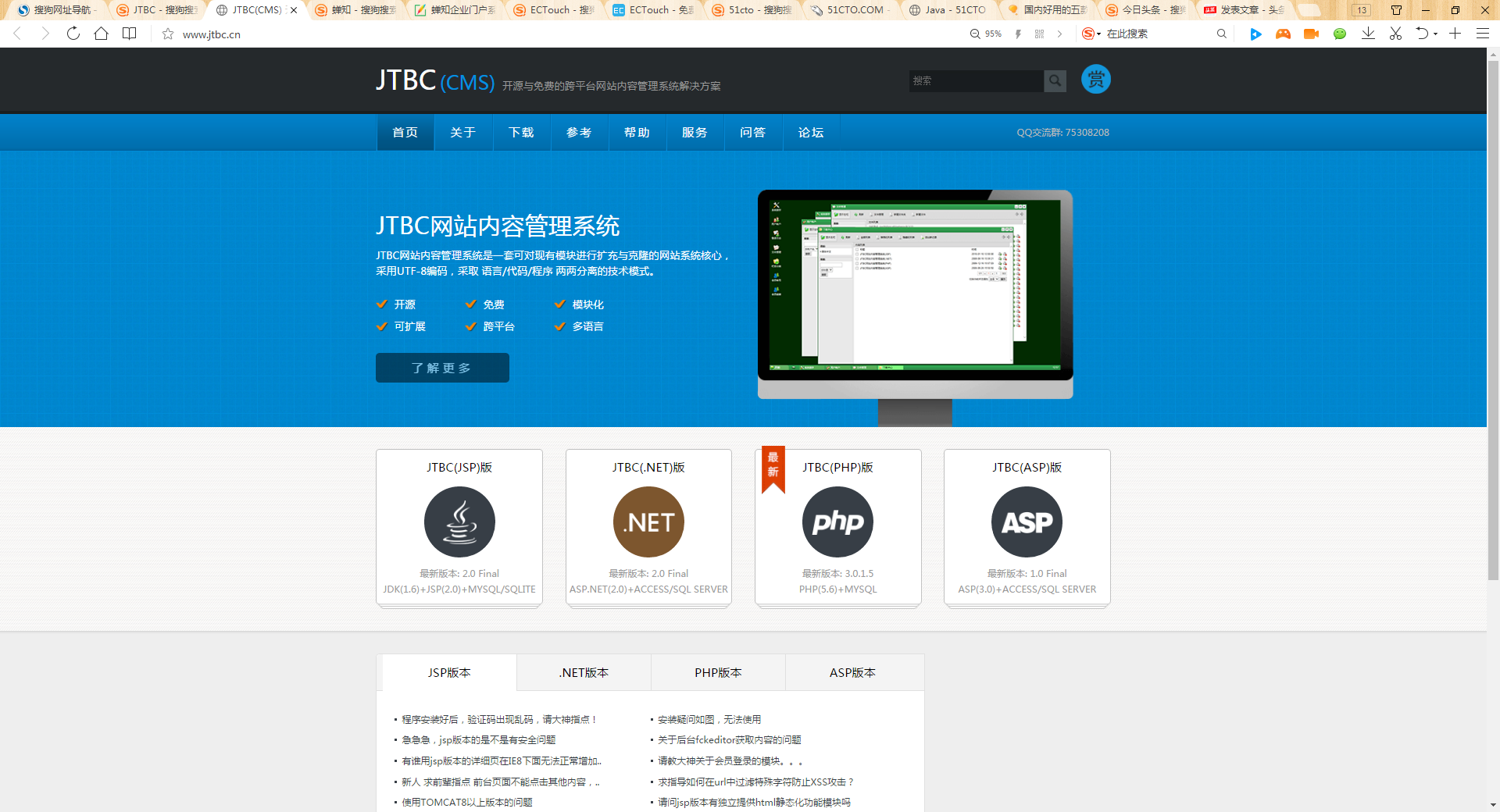
Task: Open the 论坛 navigation item
Action: point(811,133)
